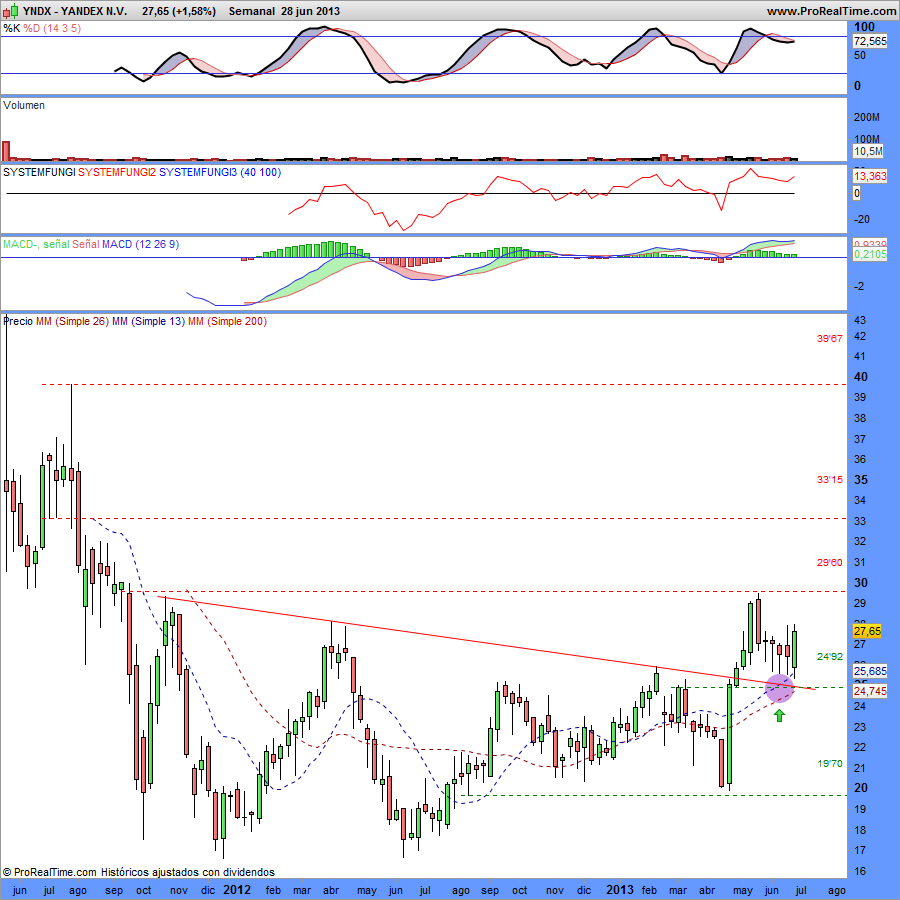Click the bold 20 price axis label
900x900 pixels.
tap(861, 788)
